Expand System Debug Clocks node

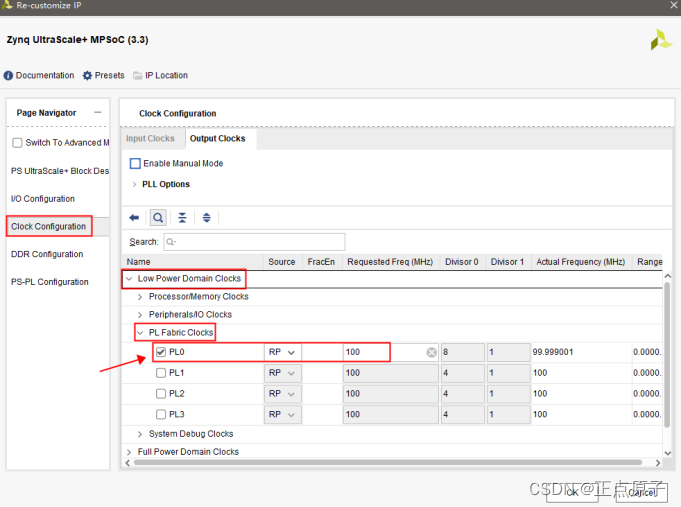140,434
